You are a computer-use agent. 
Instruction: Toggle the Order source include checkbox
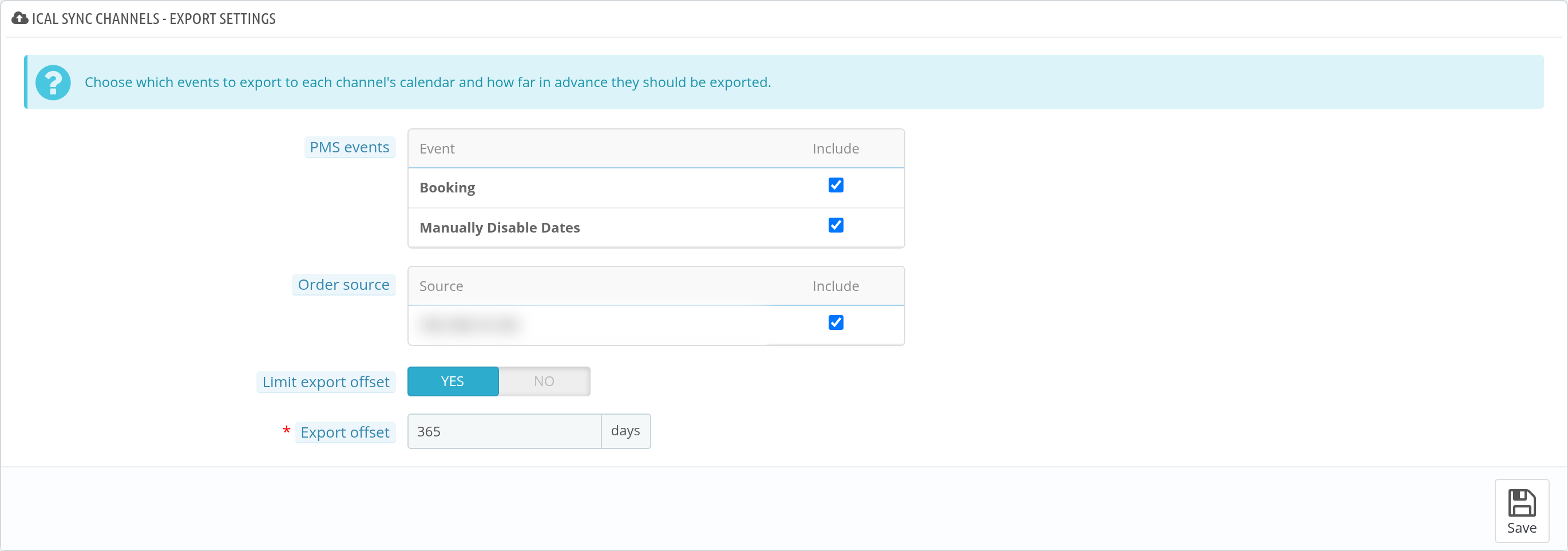point(835,322)
